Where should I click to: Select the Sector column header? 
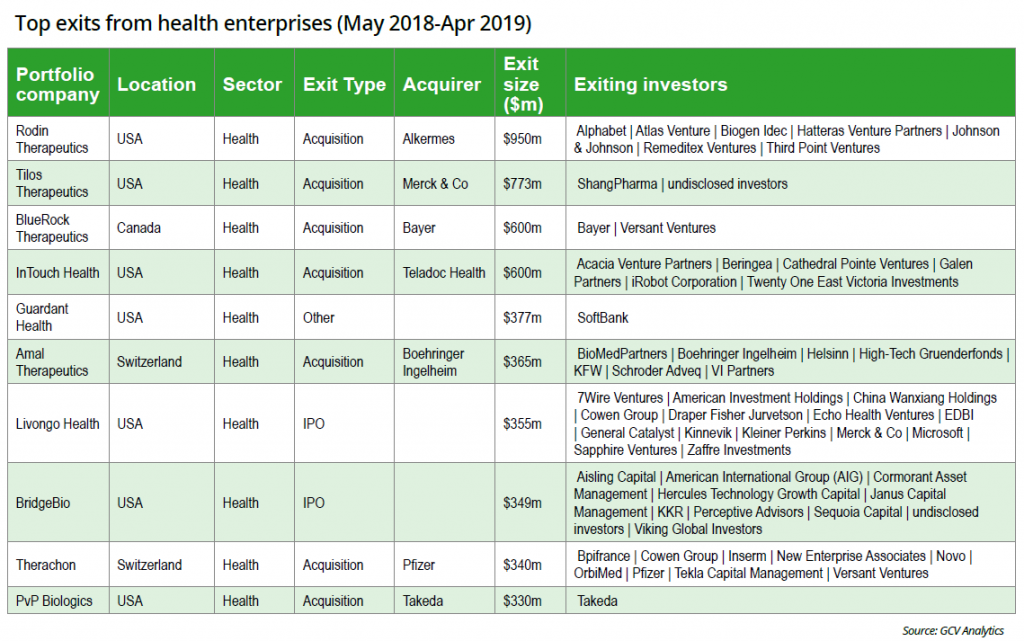pyautogui.click(x=252, y=85)
